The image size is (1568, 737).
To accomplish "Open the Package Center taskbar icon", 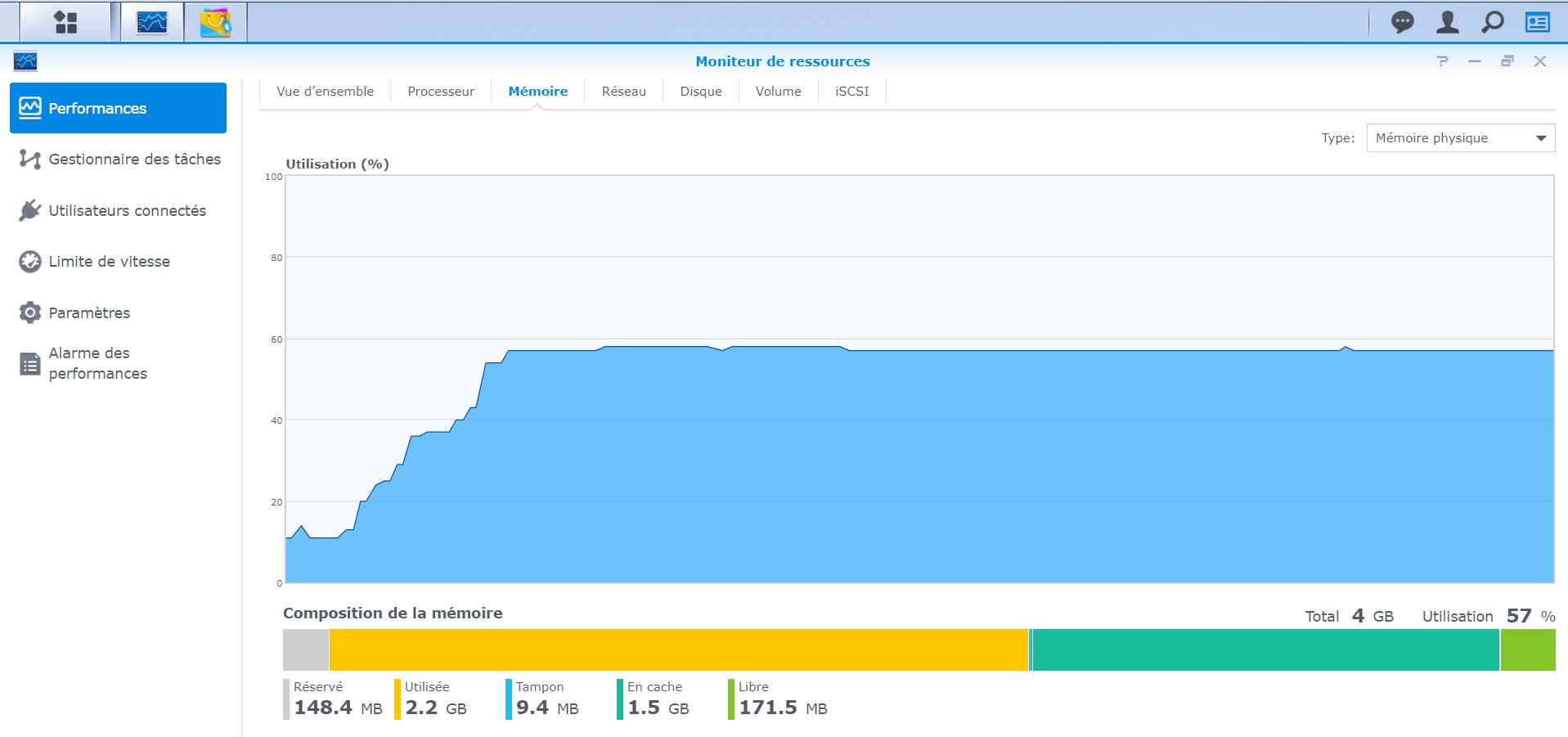I will [215, 22].
